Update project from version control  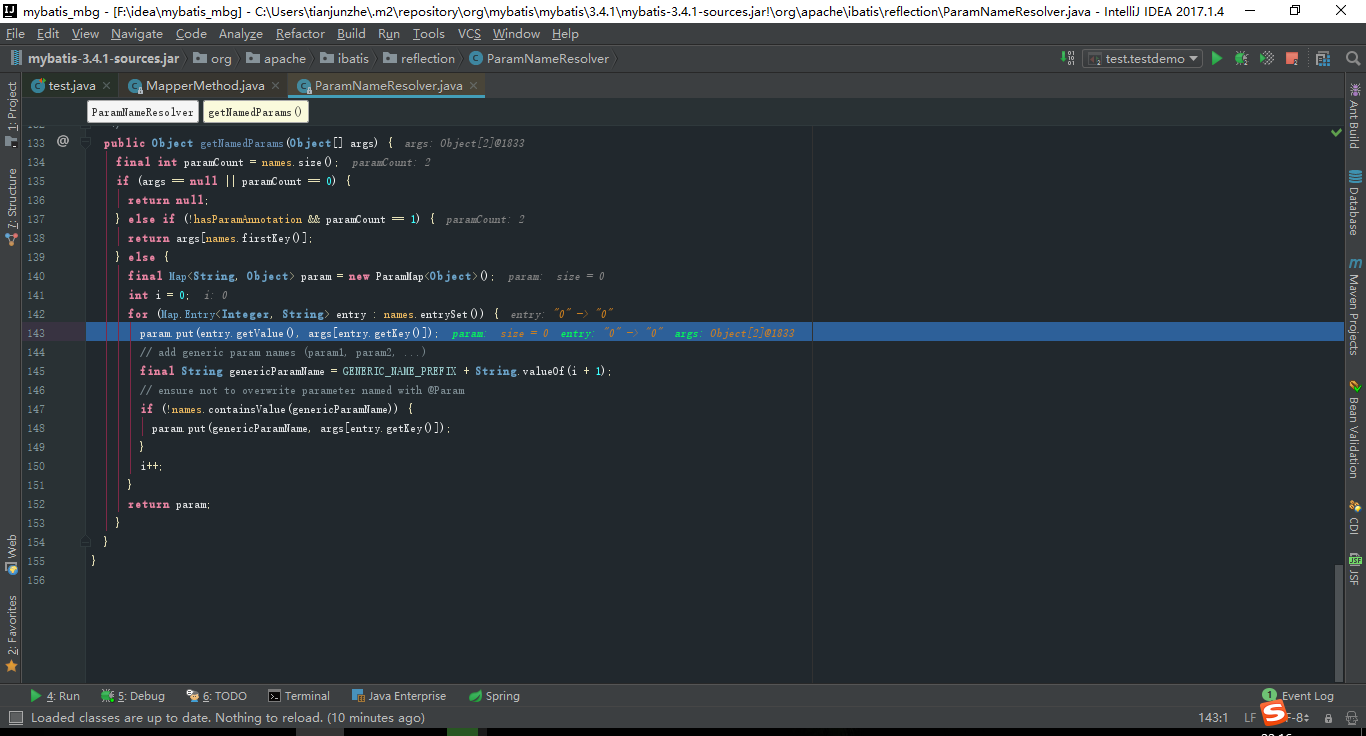pyautogui.click(x=1066, y=58)
